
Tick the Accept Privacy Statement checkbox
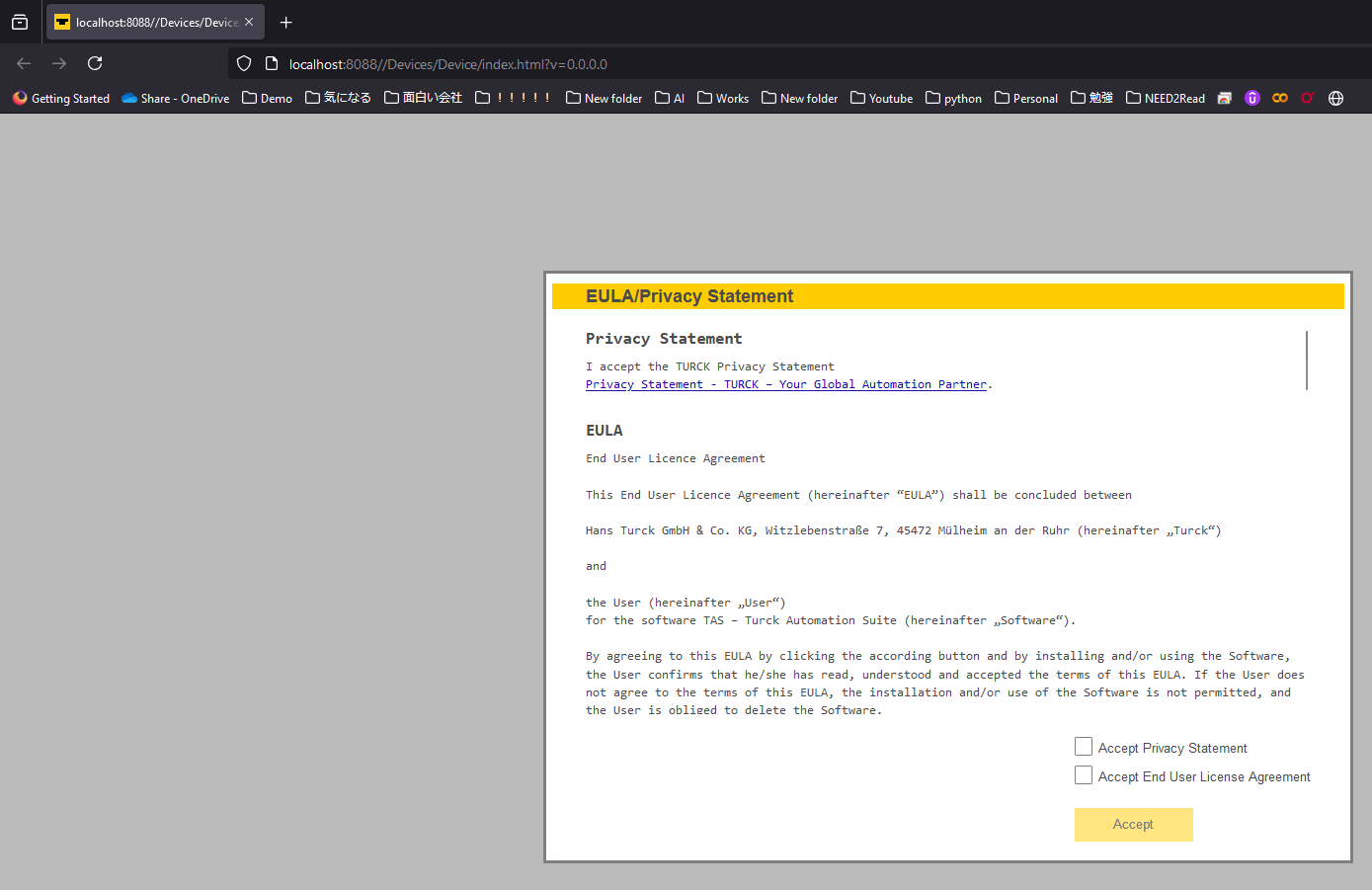pos(1084,747)
